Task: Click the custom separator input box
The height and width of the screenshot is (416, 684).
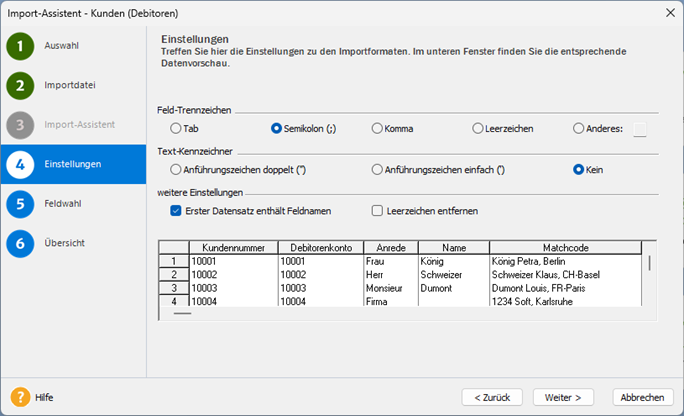Action: [640, 129]
